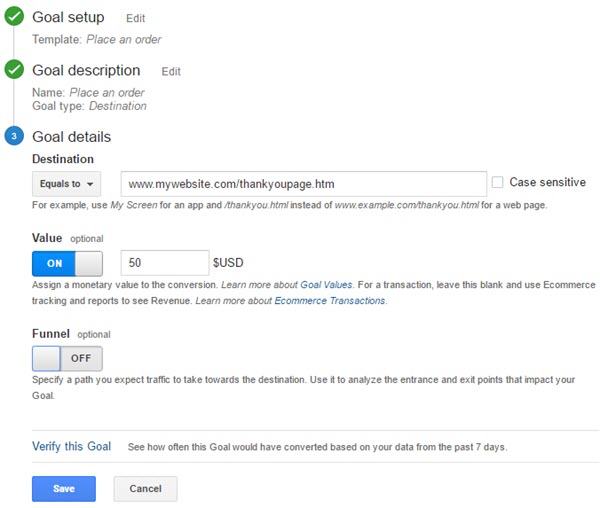Edit the Goal description step
The width and height of the screenshot is (600, 508).
coord(171,72)
